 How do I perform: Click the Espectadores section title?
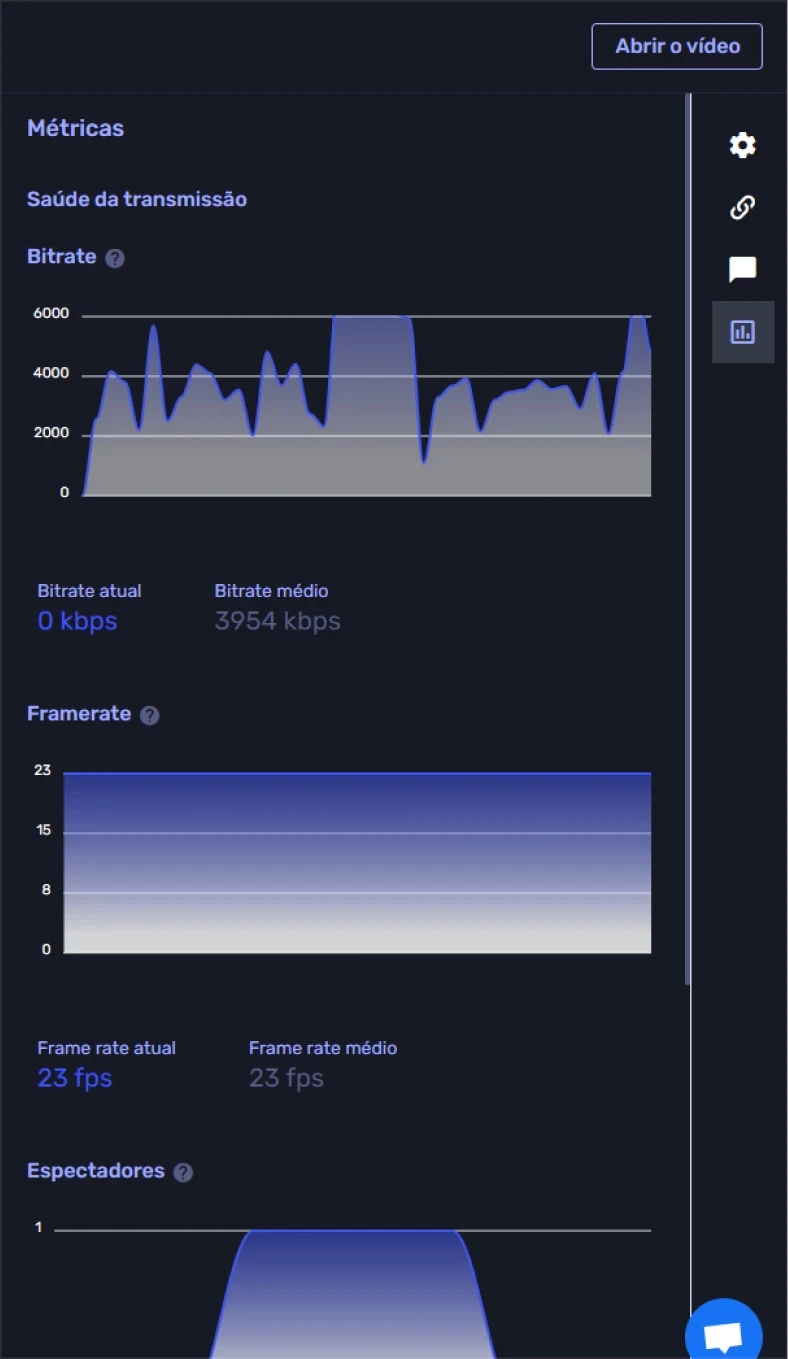(x=96, y=1171)
